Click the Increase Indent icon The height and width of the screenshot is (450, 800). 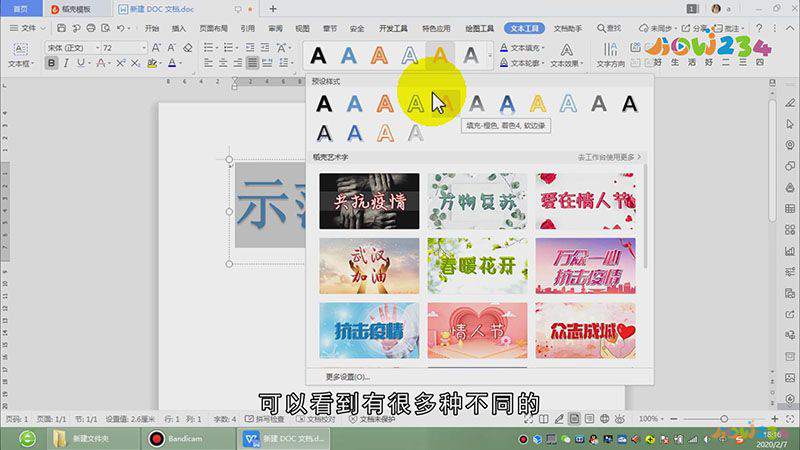[265, 47]
